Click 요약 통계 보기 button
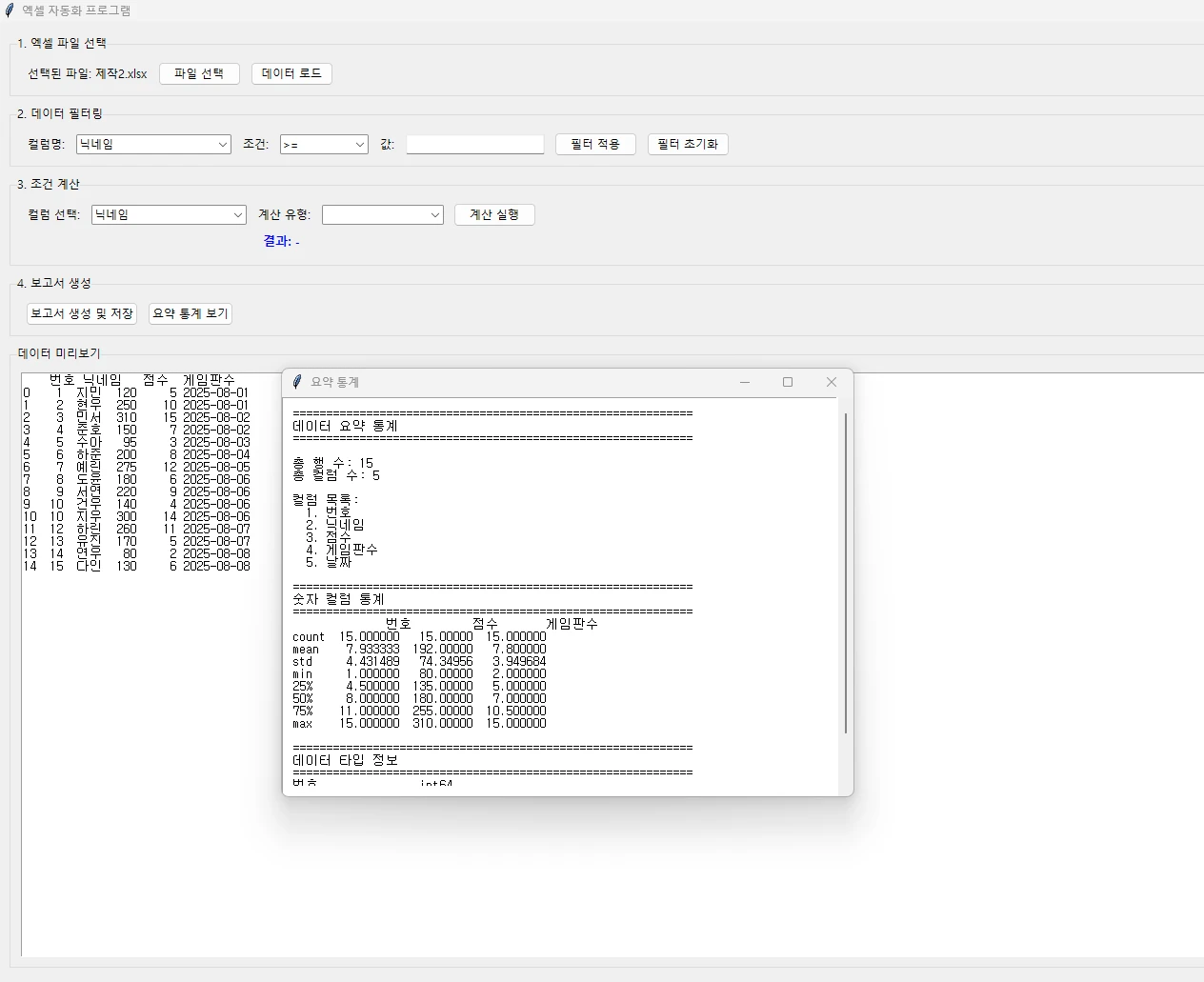Image resolution: width=1204 pixels, height=982 pixels. (191, 313)
